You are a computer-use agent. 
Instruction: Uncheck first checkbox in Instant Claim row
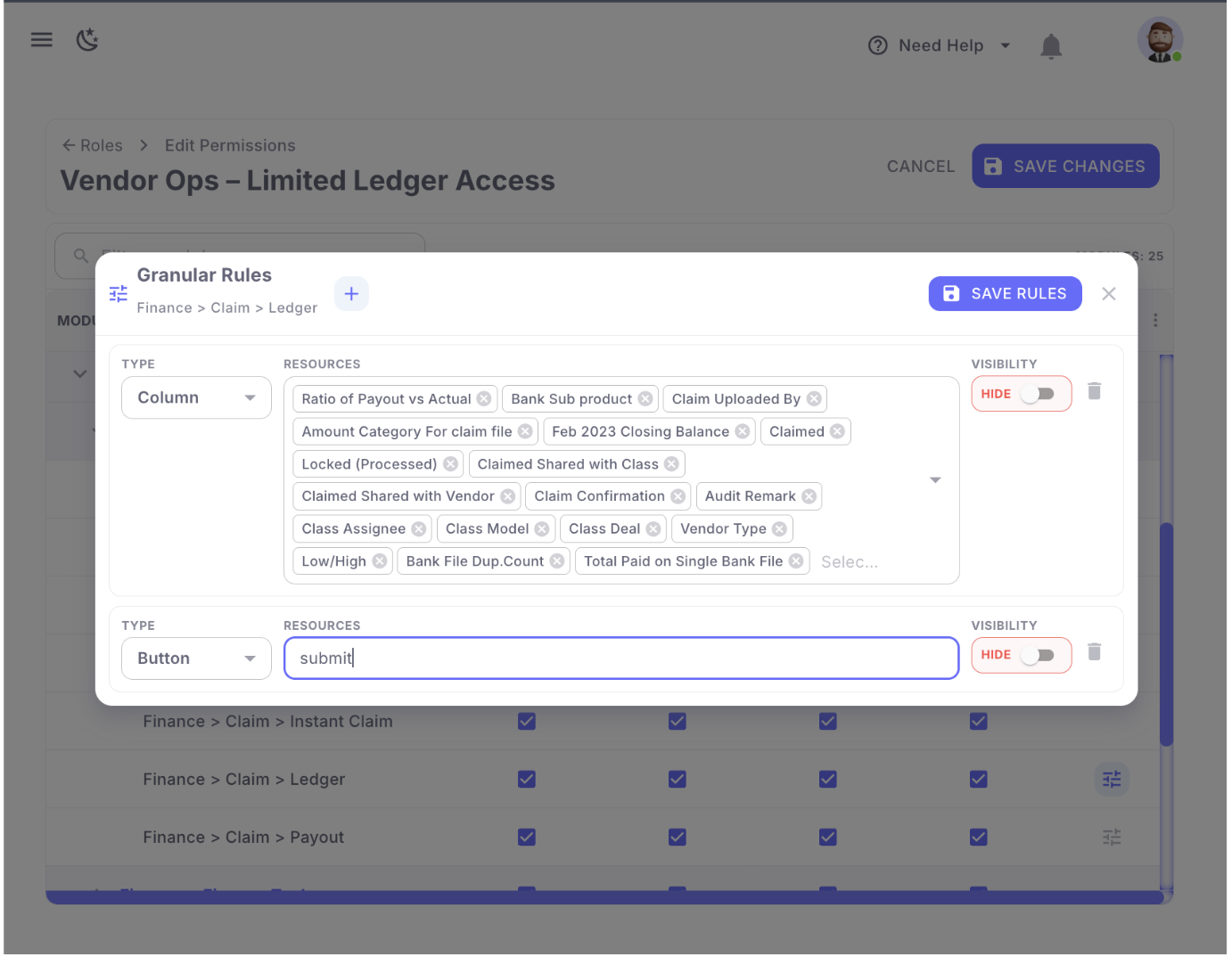click(x=527, y=722)
